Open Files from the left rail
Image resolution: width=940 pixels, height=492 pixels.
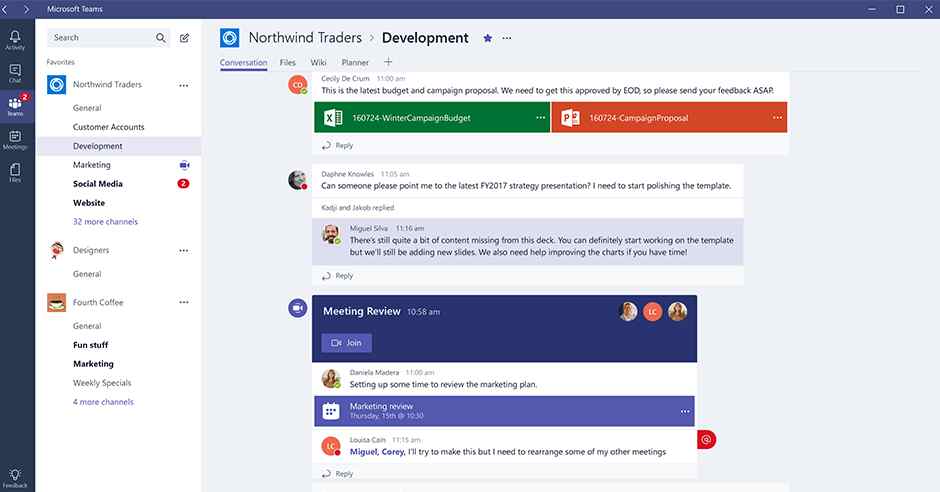pos(15,172)
